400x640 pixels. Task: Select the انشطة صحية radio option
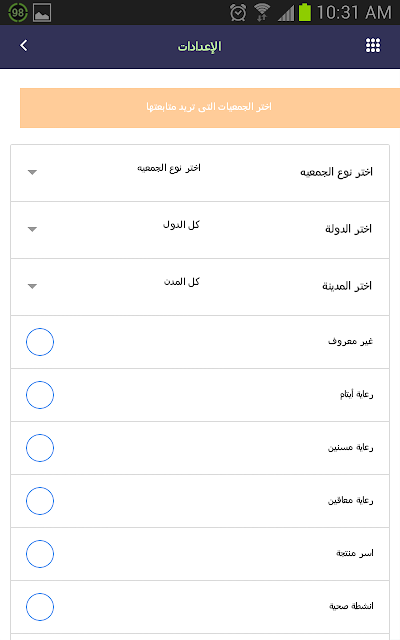(x=40, y=607)
